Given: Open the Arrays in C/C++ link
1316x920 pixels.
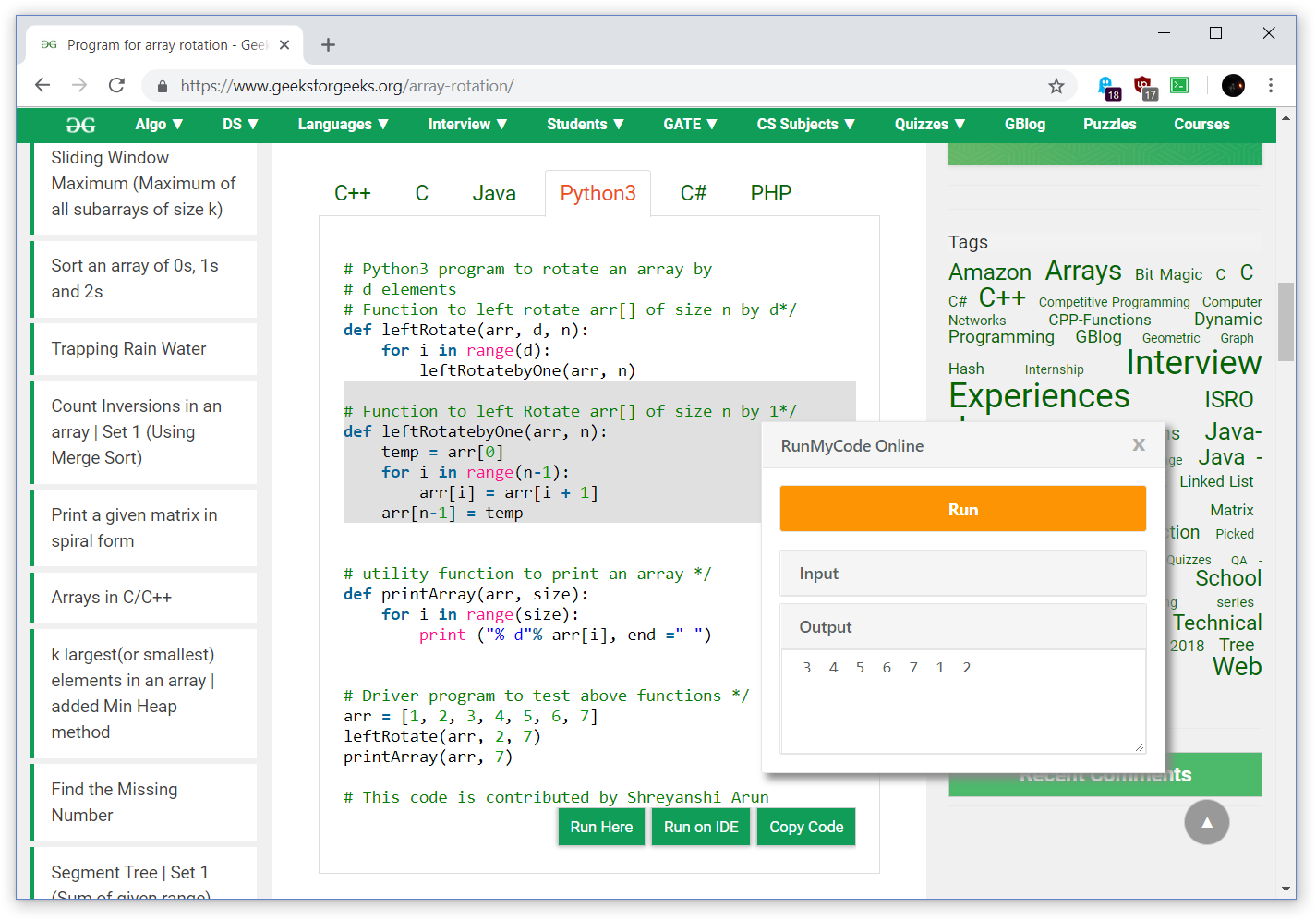Looking at the screenshot, I should click(x=111, y=597).
